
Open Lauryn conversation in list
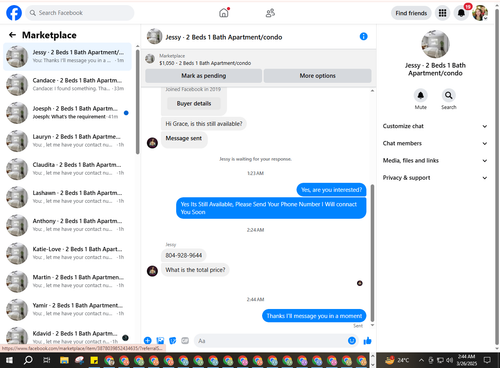point(68,141)
